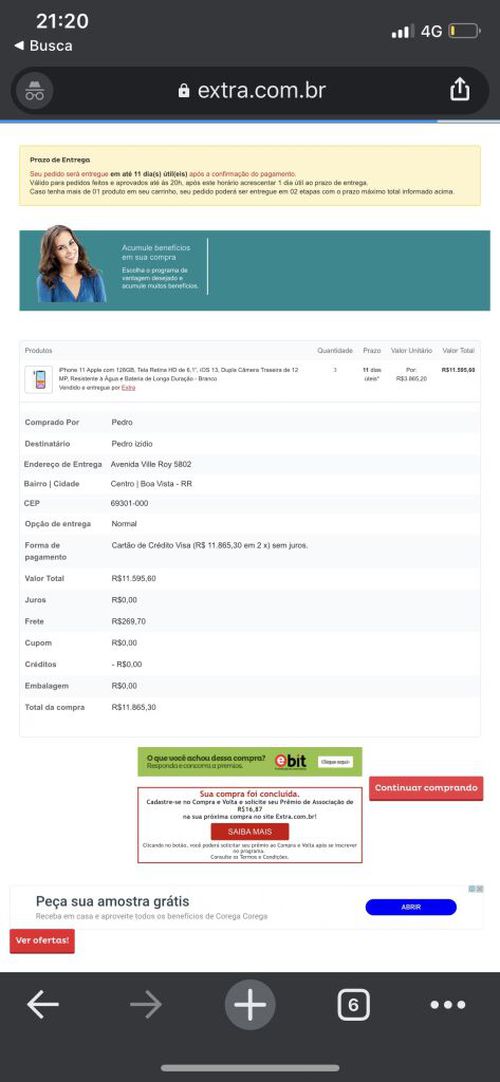Tap the ABRIR ad button
This screenshot has width=500, height=1082.
(411, 907)
